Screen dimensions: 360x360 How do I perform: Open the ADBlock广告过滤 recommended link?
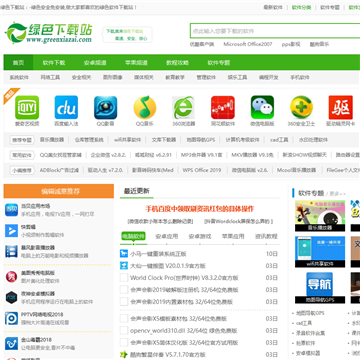pos(59,170)
